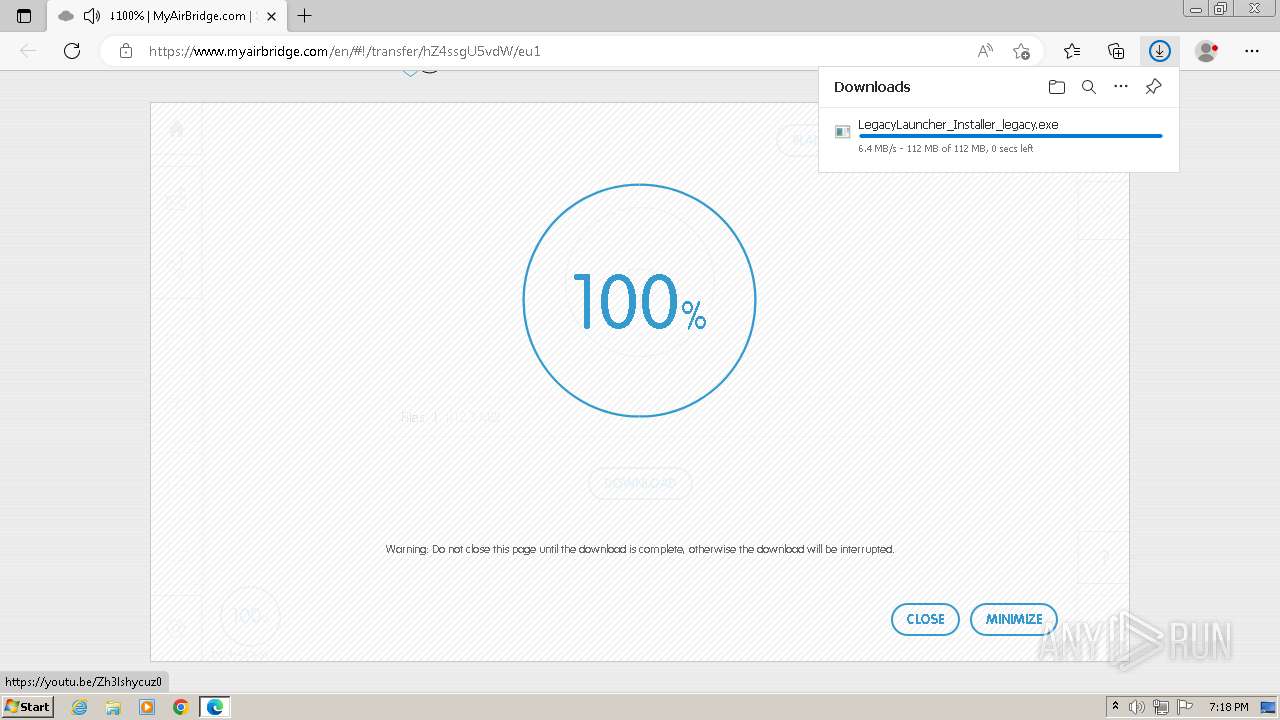The height and width of the screenshot is (720, 1280).
Task: Reload the current page
Action: click(72, 51)
